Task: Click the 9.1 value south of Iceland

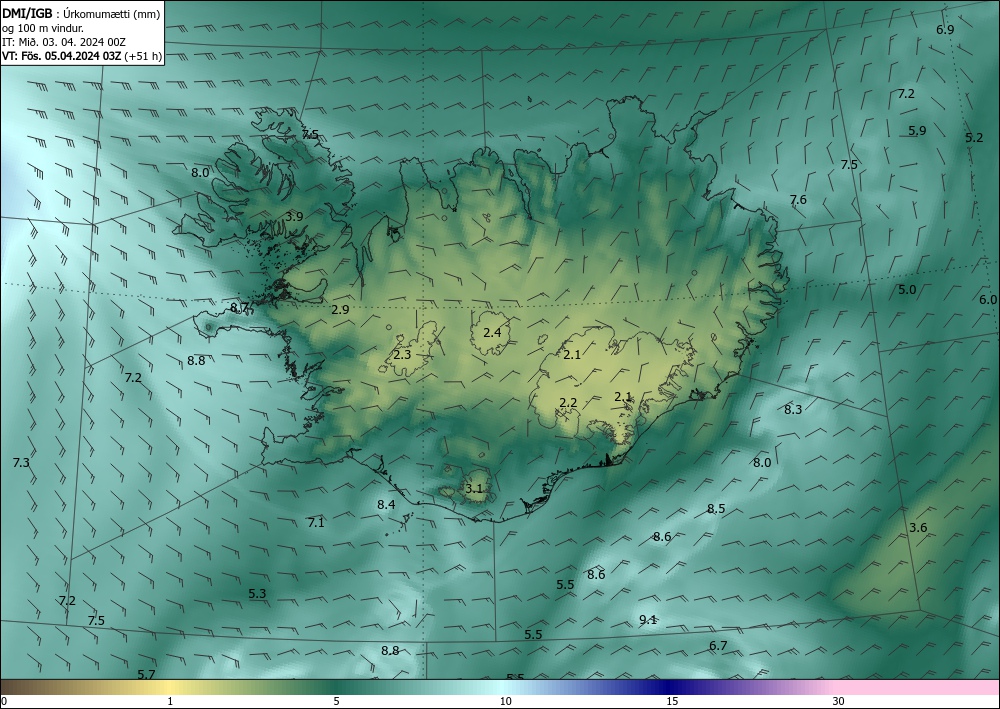Action: pos(648,619)
